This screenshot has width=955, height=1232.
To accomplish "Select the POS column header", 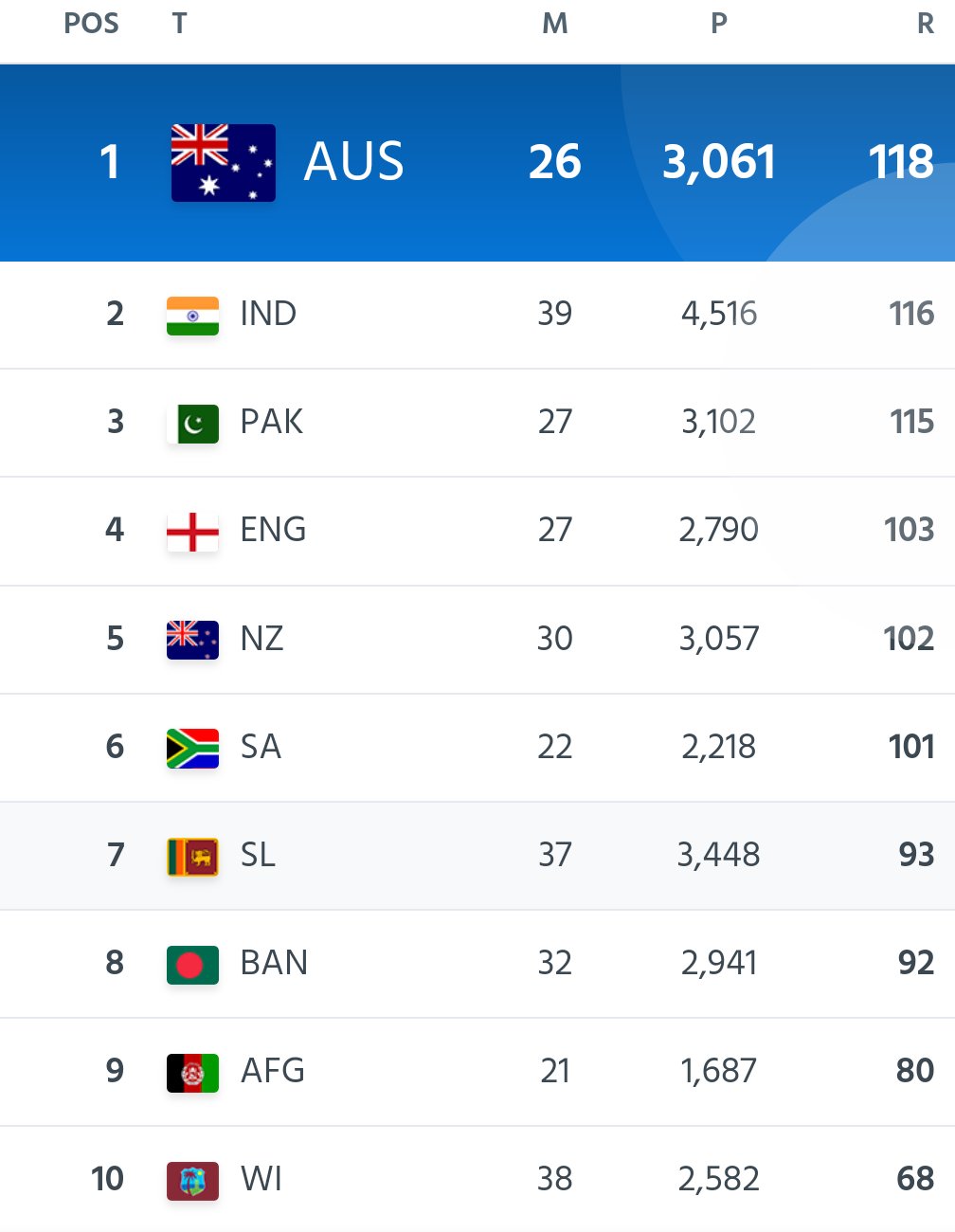I will (x=92, y=23).
